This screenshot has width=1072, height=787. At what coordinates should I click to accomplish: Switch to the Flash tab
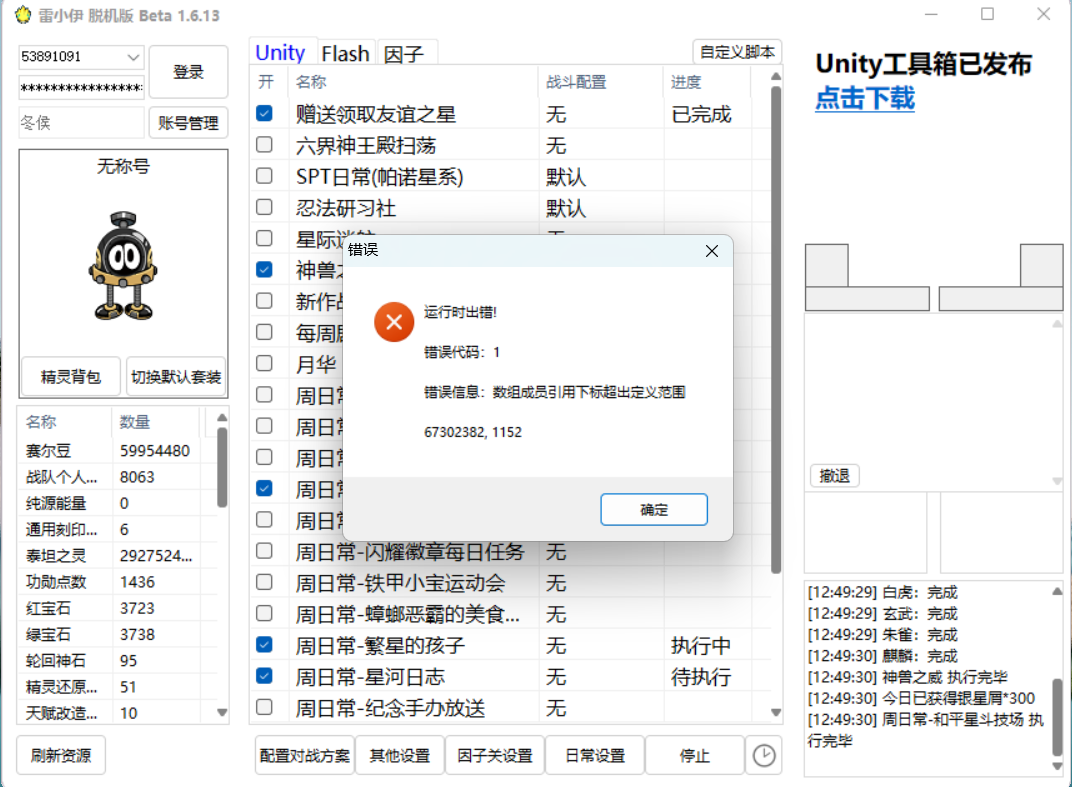coord(345,52)
